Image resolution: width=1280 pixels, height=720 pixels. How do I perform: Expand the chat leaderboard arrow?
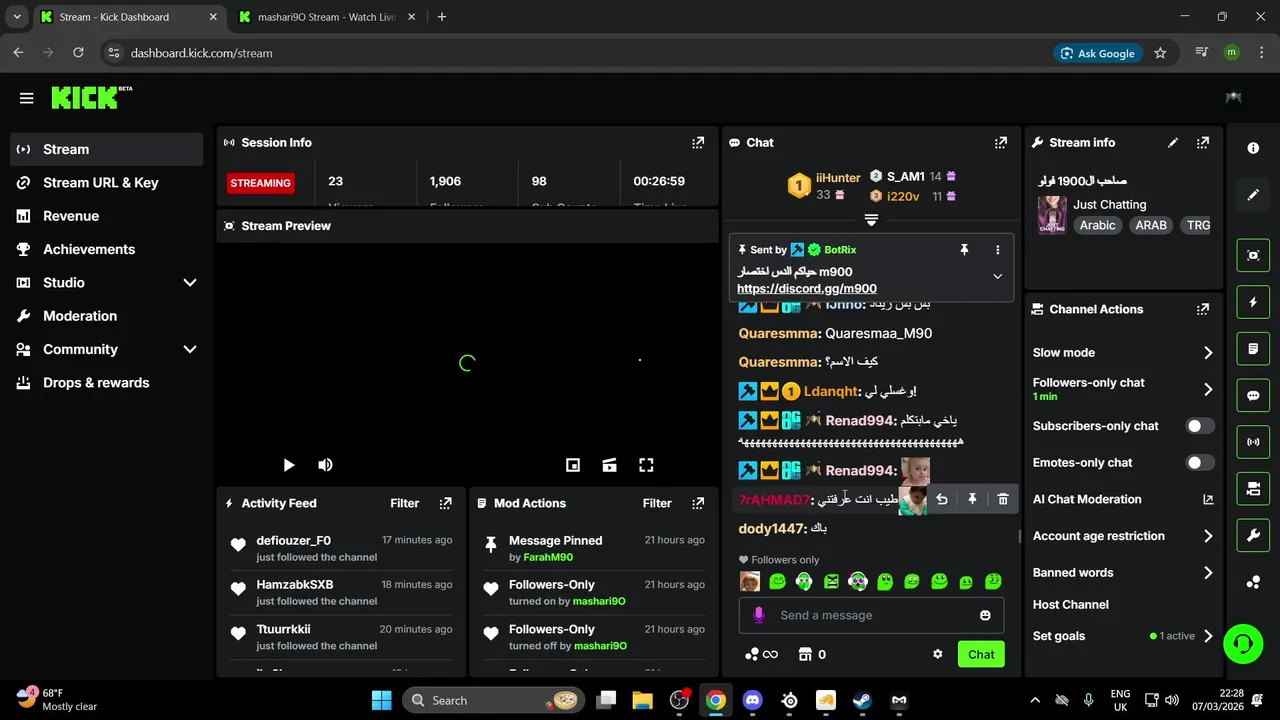[x=871, y=220]
